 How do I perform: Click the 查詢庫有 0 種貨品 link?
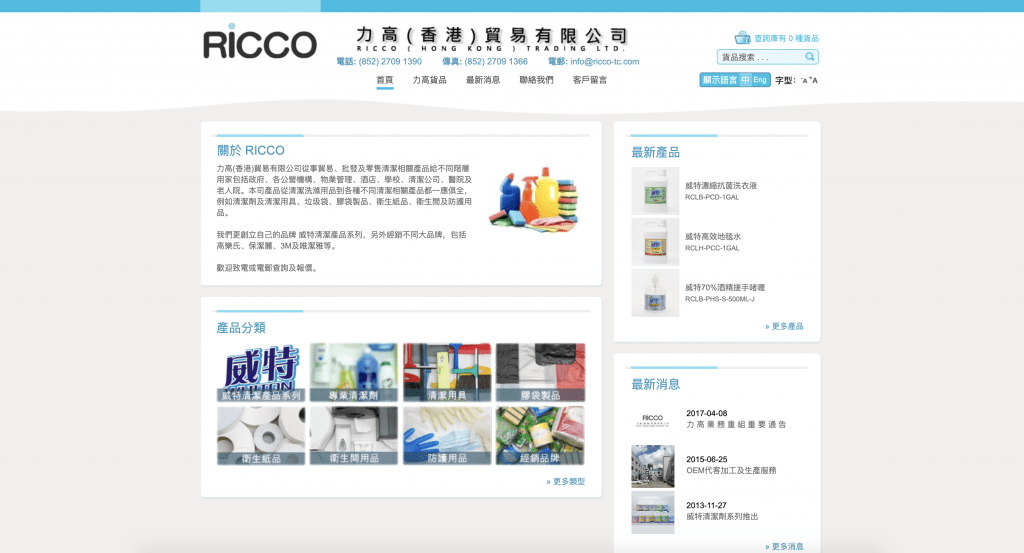786,39
